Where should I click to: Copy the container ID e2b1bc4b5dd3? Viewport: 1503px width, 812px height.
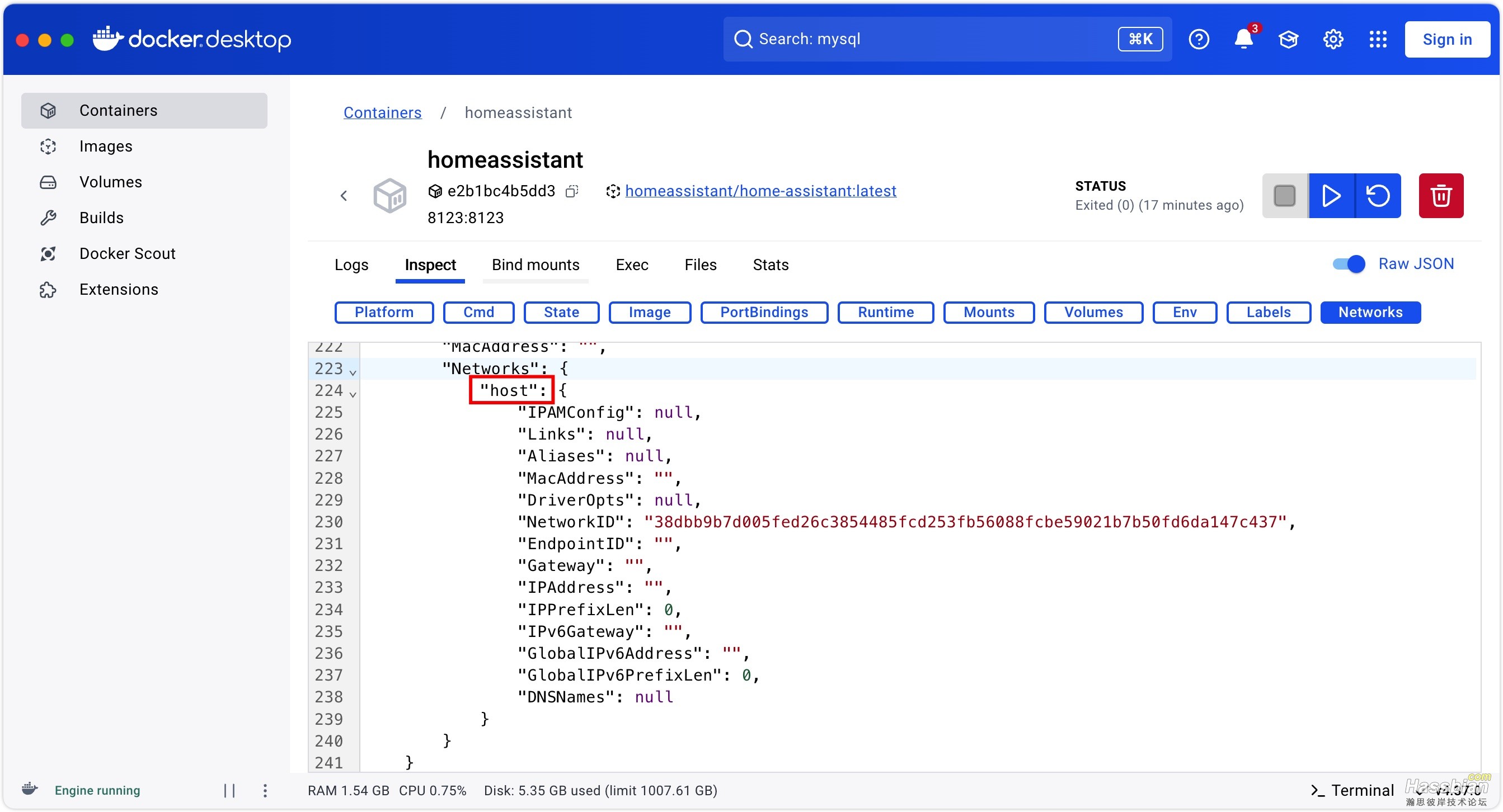(x=572, y=191)
